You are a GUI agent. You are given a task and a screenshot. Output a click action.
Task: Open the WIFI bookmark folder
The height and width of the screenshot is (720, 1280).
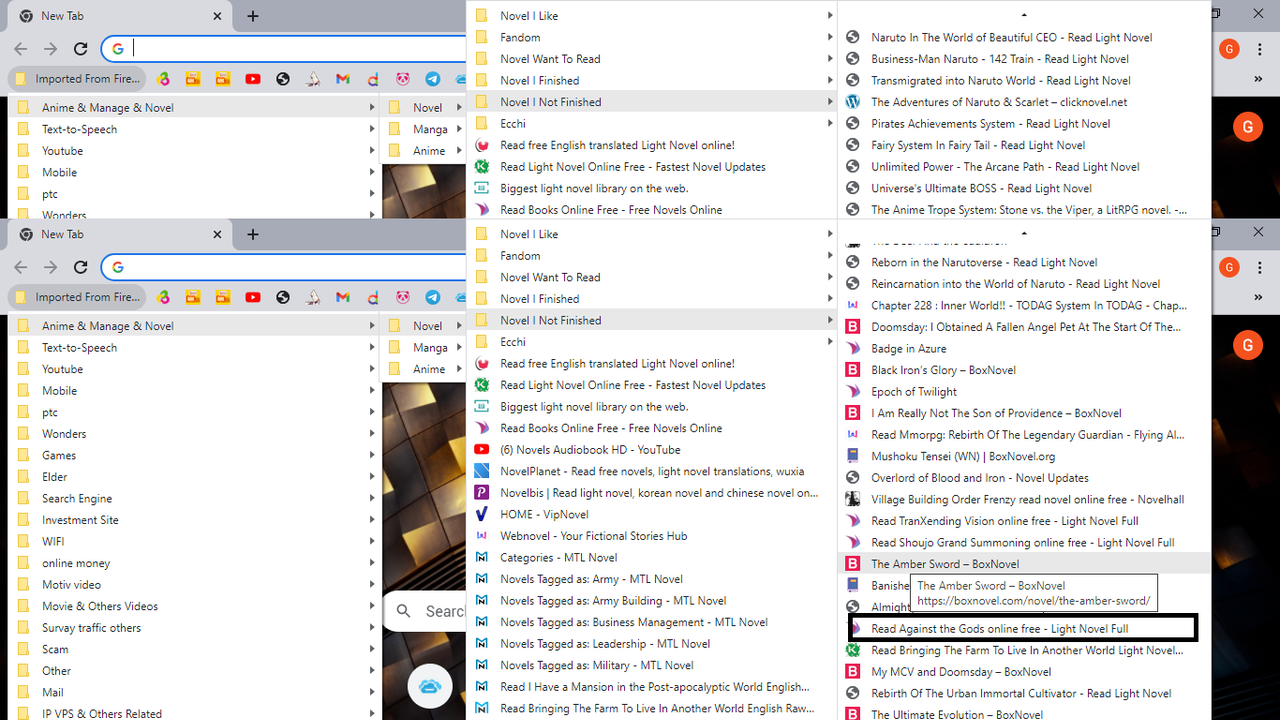195,542
